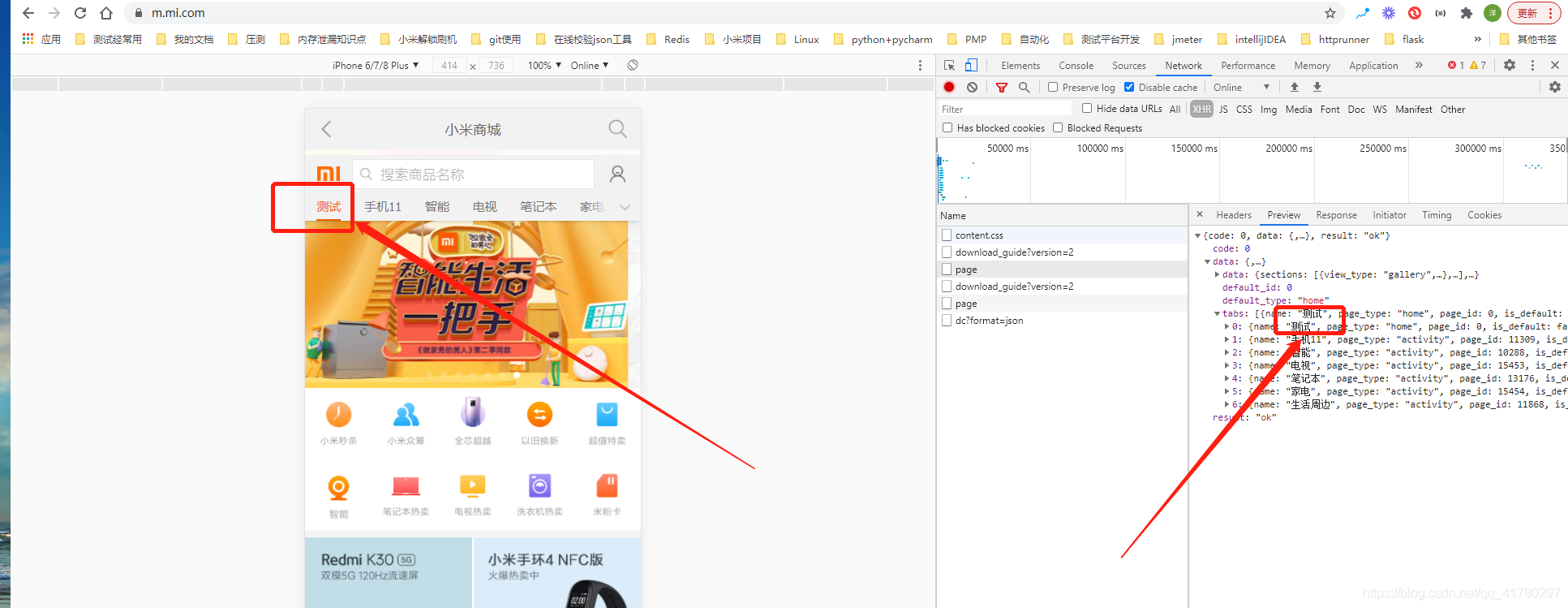Show more bookmarks chevron
The image size is (1568, 608).
(x=1477, y=39)
